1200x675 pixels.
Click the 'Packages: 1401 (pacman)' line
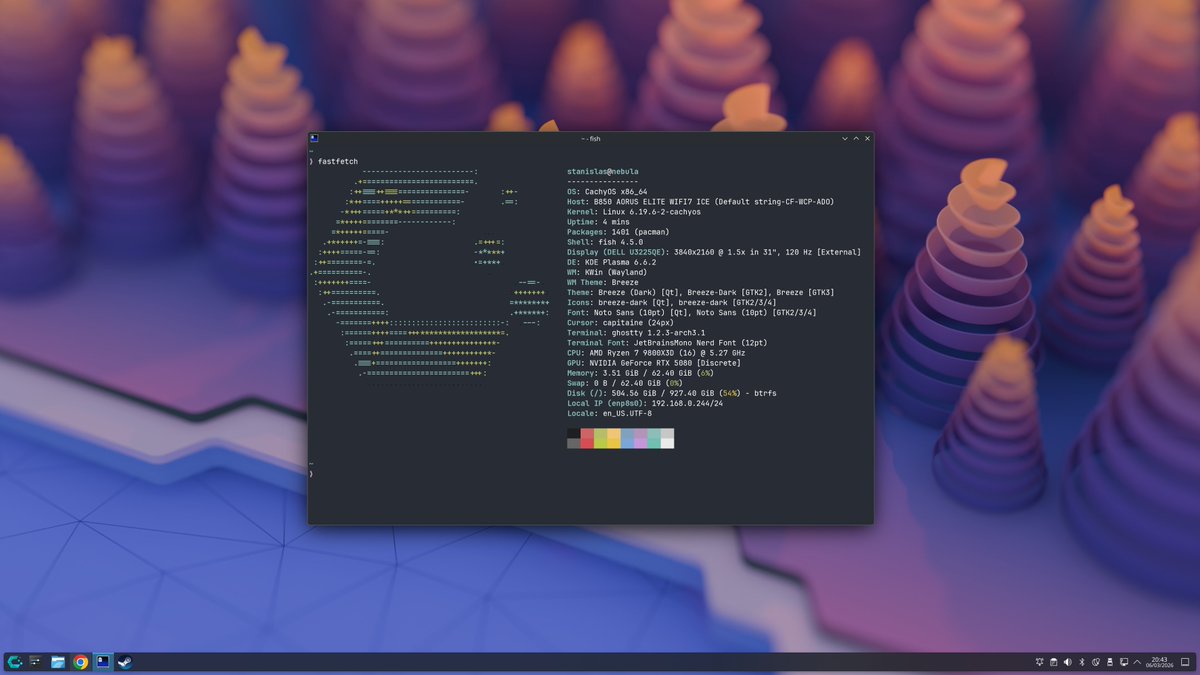pos(620,232)
